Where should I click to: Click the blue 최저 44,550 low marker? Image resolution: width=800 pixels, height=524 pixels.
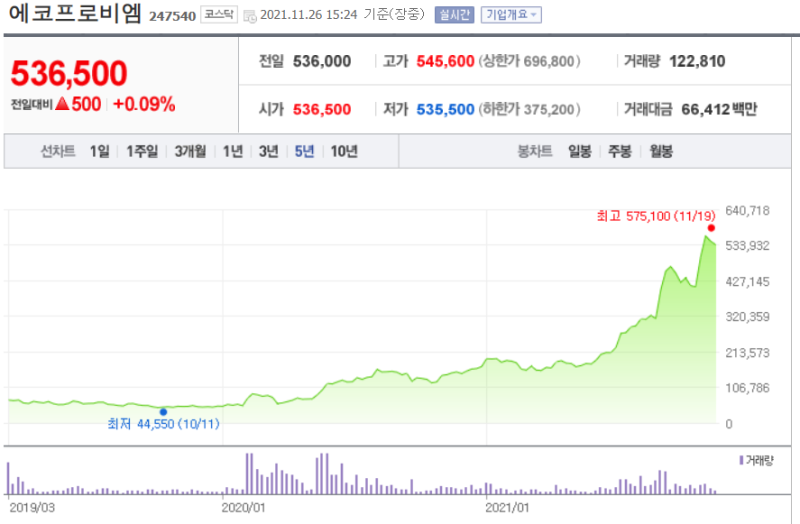(163, 412)
